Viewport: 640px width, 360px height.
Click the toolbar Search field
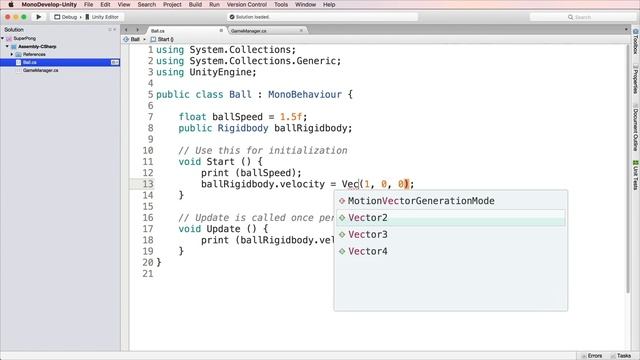click(583, 17)
